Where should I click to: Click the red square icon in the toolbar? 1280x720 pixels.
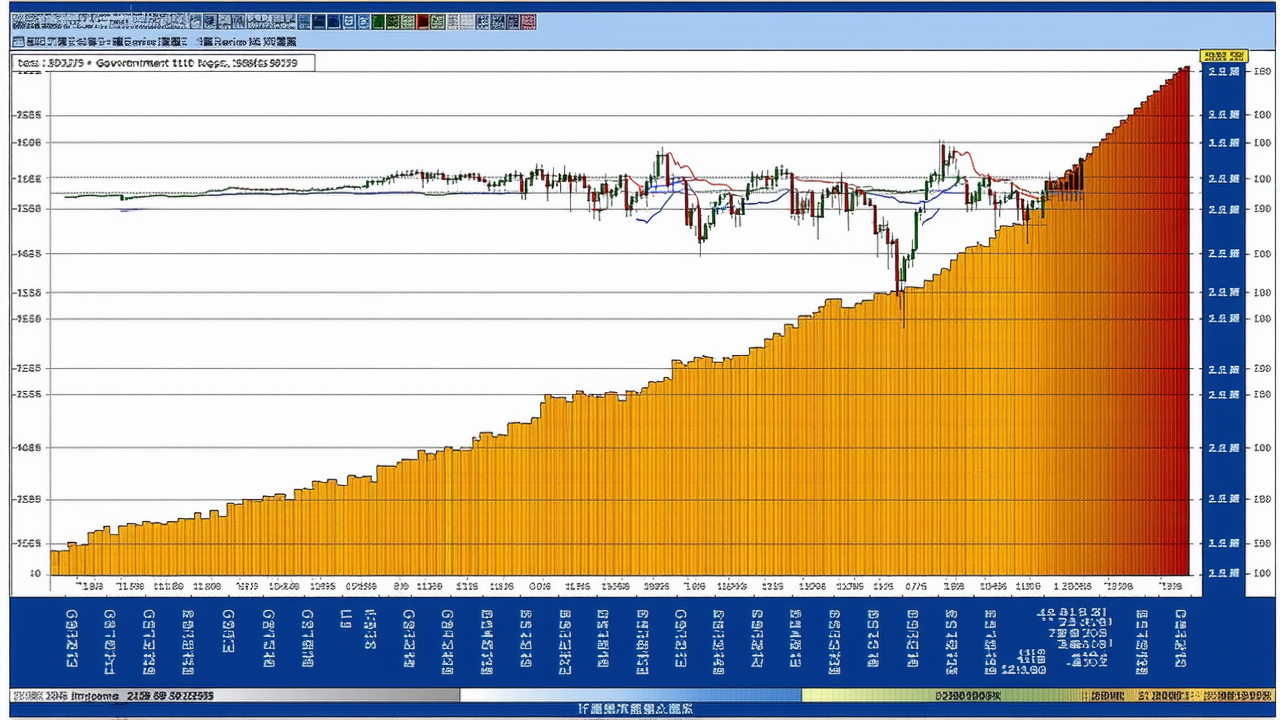tap(423, 21)
